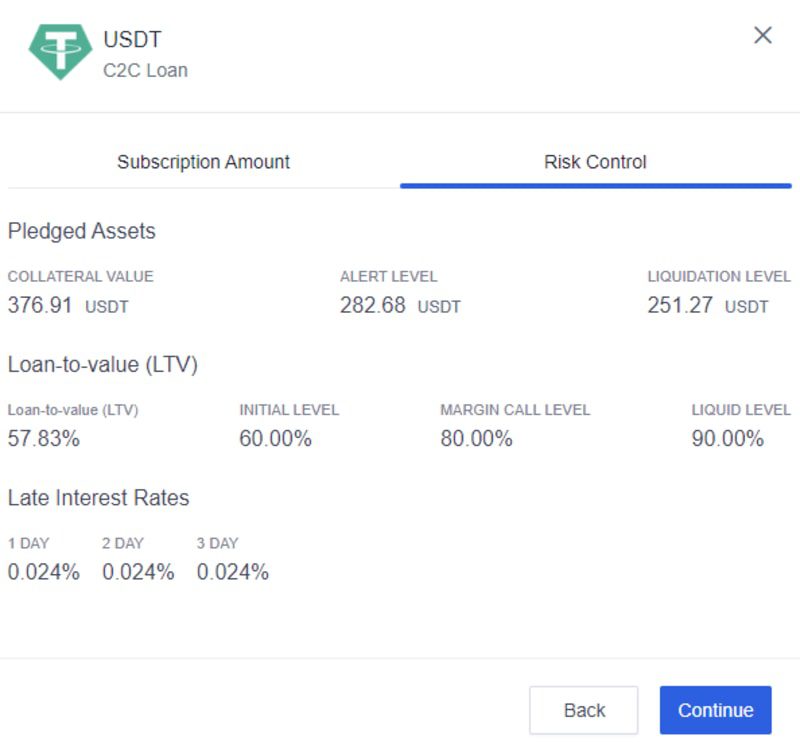Switch to the Subscription Amount tab
800x756 pixels.
coord(204,162)
